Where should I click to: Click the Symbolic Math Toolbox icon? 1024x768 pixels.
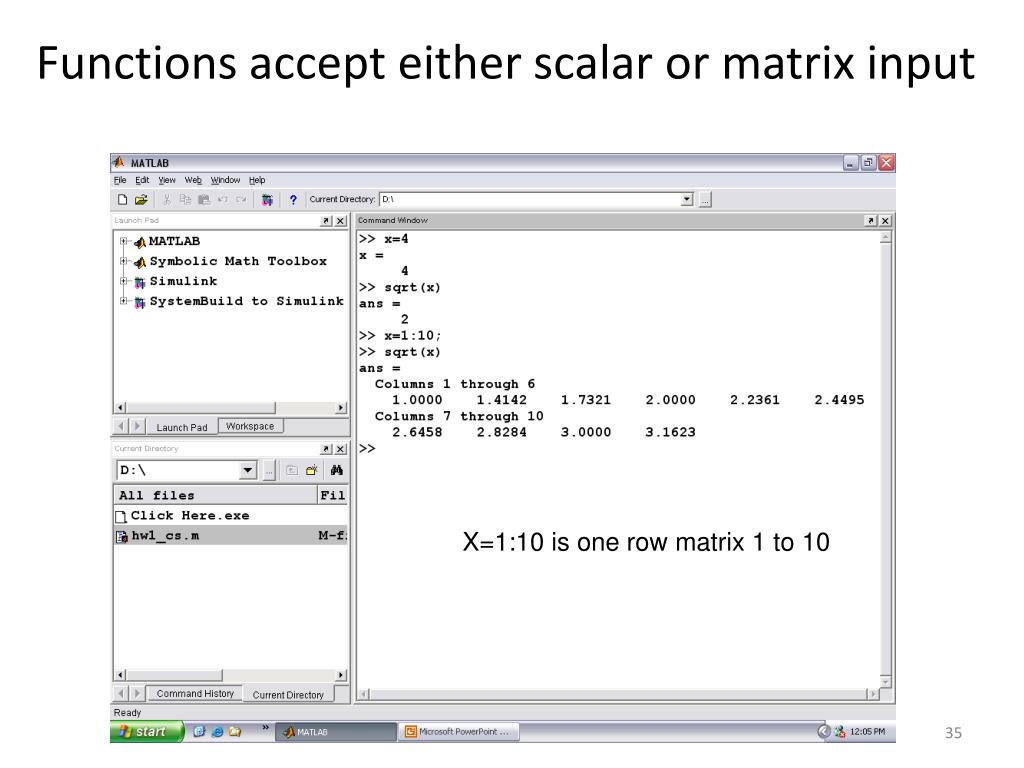tap(140, 263)
